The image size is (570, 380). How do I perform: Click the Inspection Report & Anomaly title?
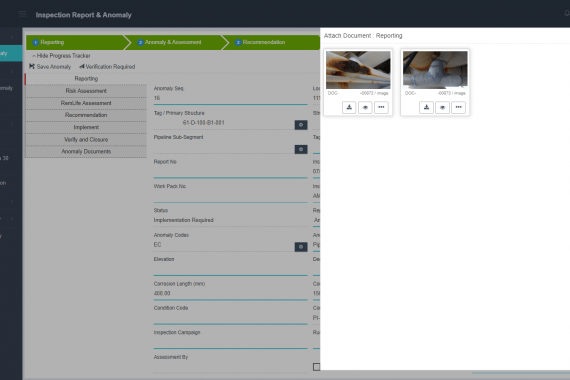84,15
